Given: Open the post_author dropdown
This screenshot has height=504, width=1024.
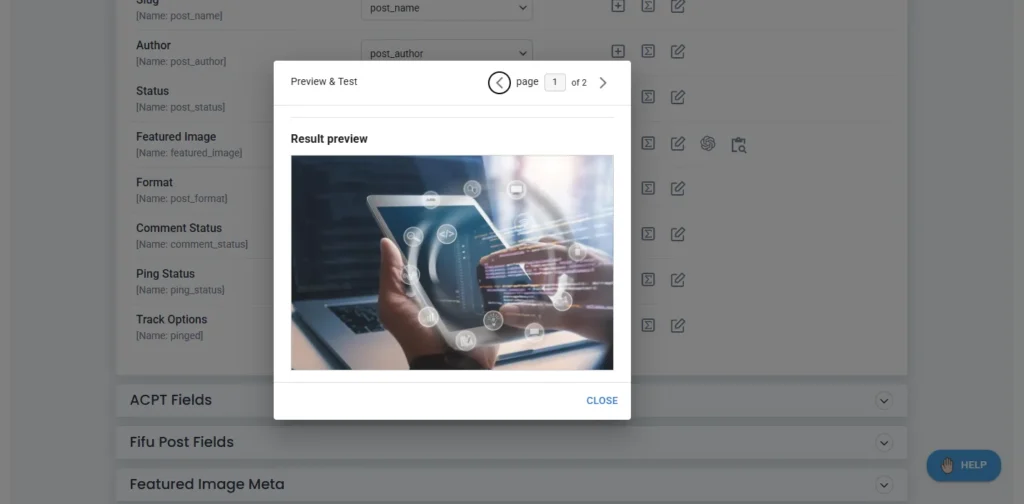Looking at the screenshot, I should point(447,53).
